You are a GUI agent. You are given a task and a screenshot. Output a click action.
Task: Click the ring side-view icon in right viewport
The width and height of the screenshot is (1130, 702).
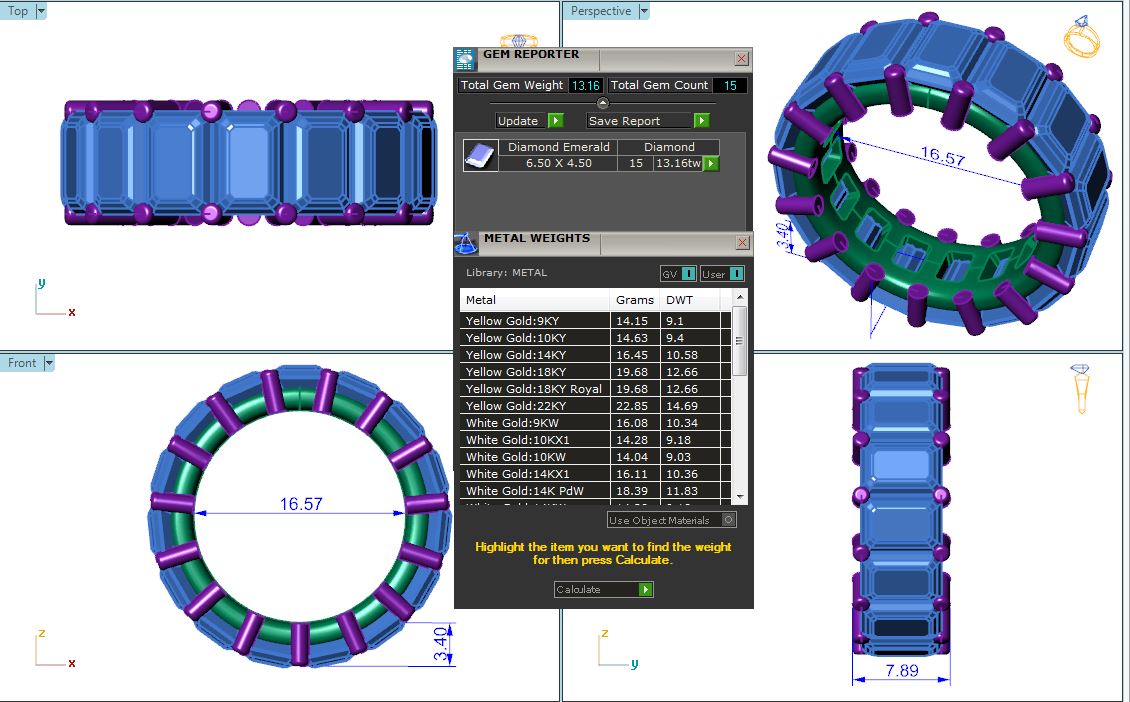(1081, 388)
